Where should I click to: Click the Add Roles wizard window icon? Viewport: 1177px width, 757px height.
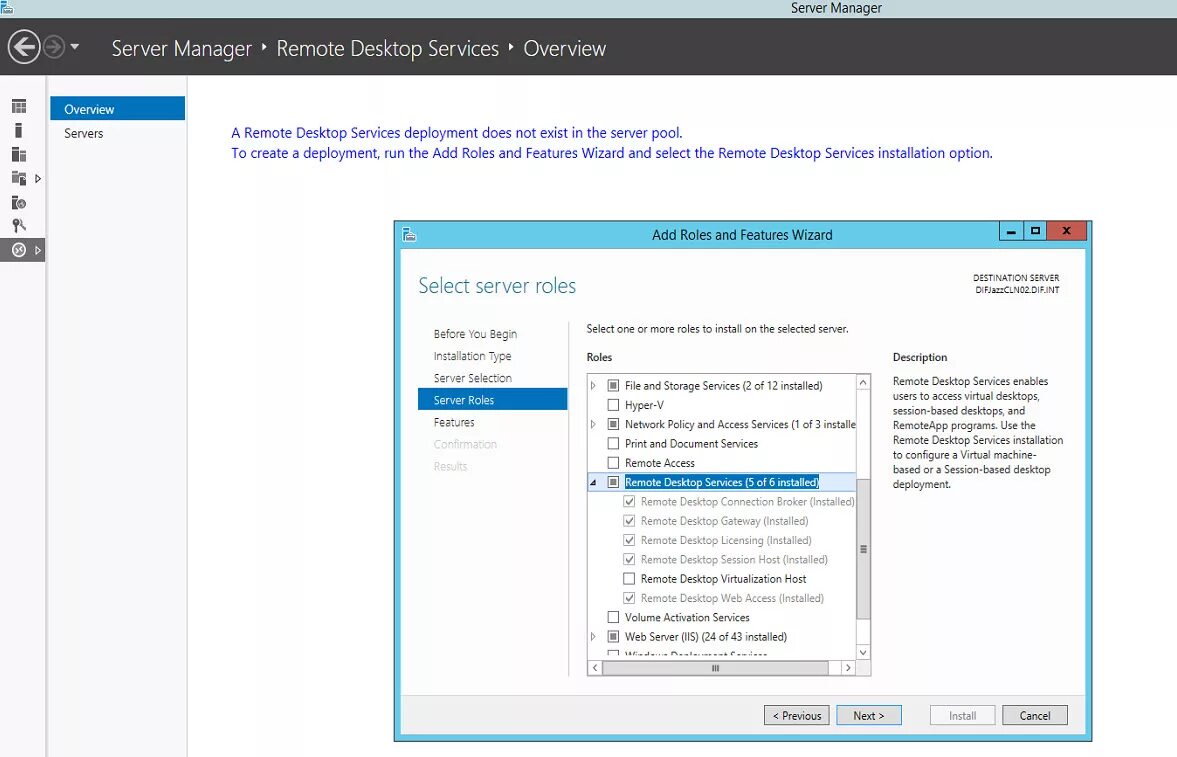[x=409, y=235]
